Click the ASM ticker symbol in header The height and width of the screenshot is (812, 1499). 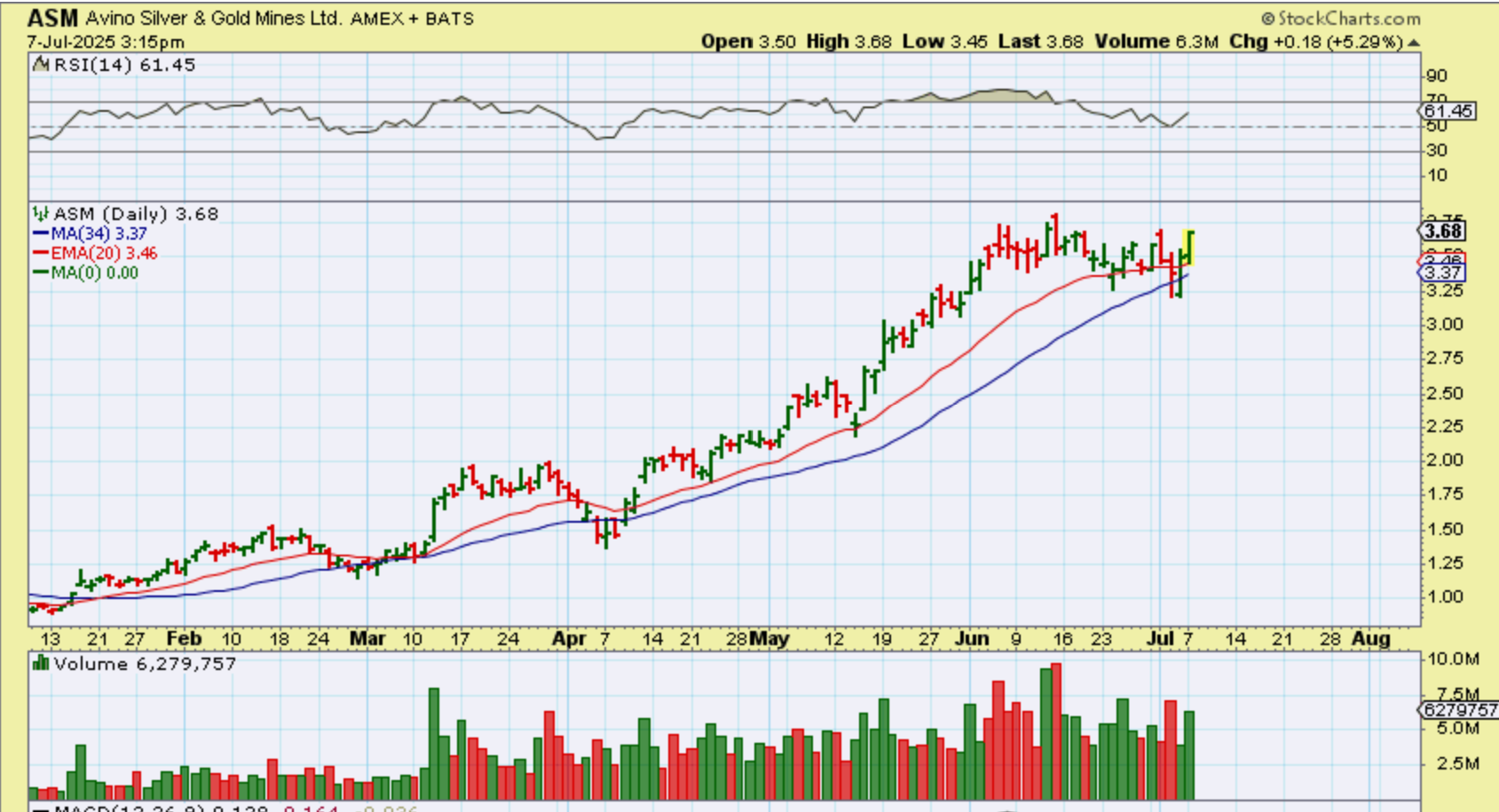coord(53,18)
